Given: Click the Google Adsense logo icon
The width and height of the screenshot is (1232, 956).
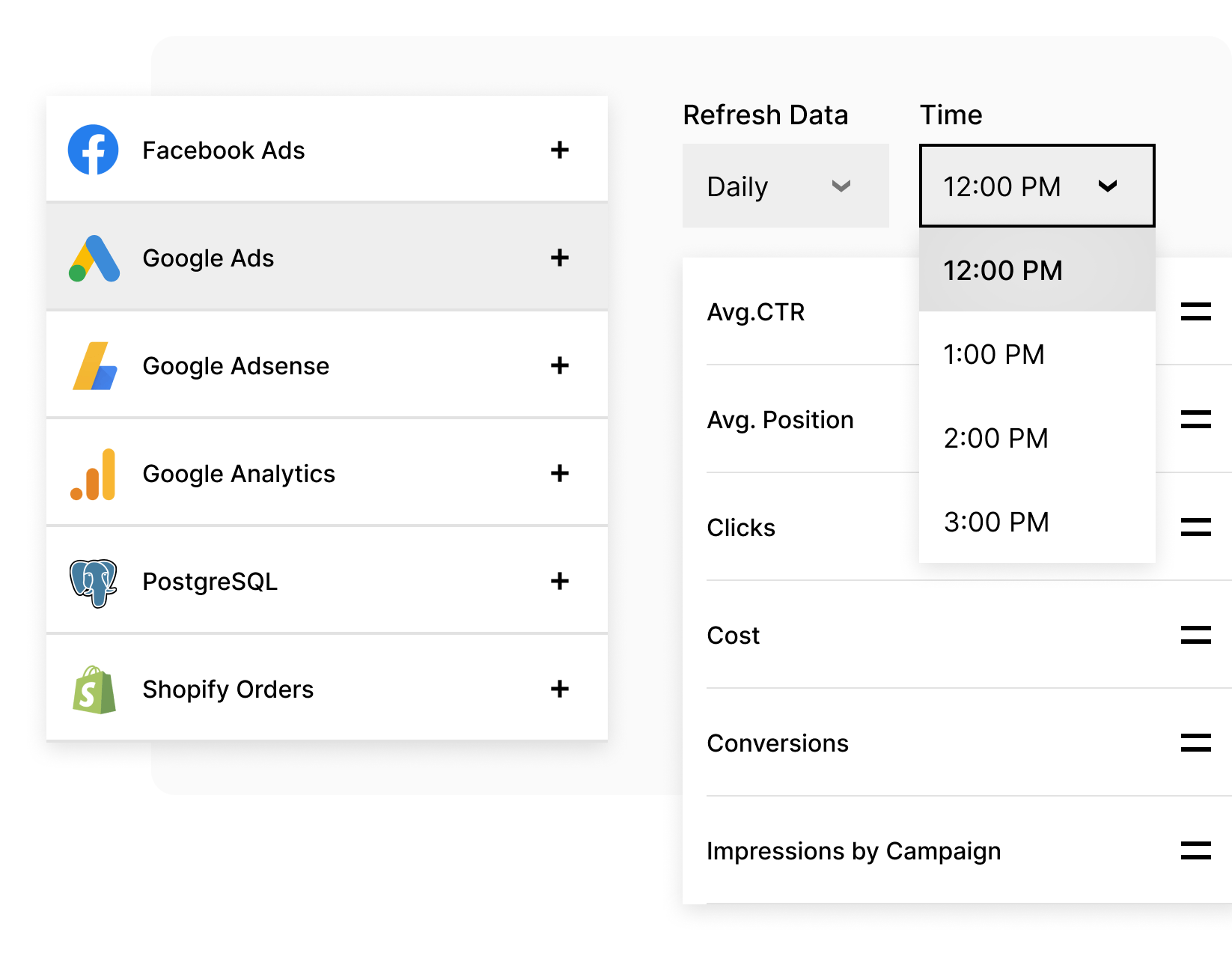Looking at the screenshot, I should [x=95, y=366].
